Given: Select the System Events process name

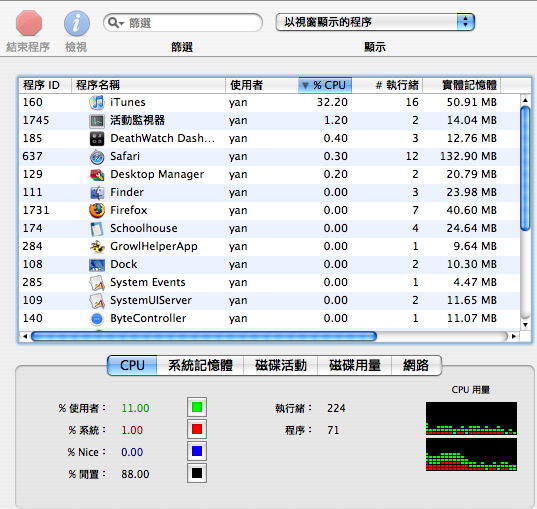Looking at the screenshot, I should pyautogui.click(x=148, y=283).
